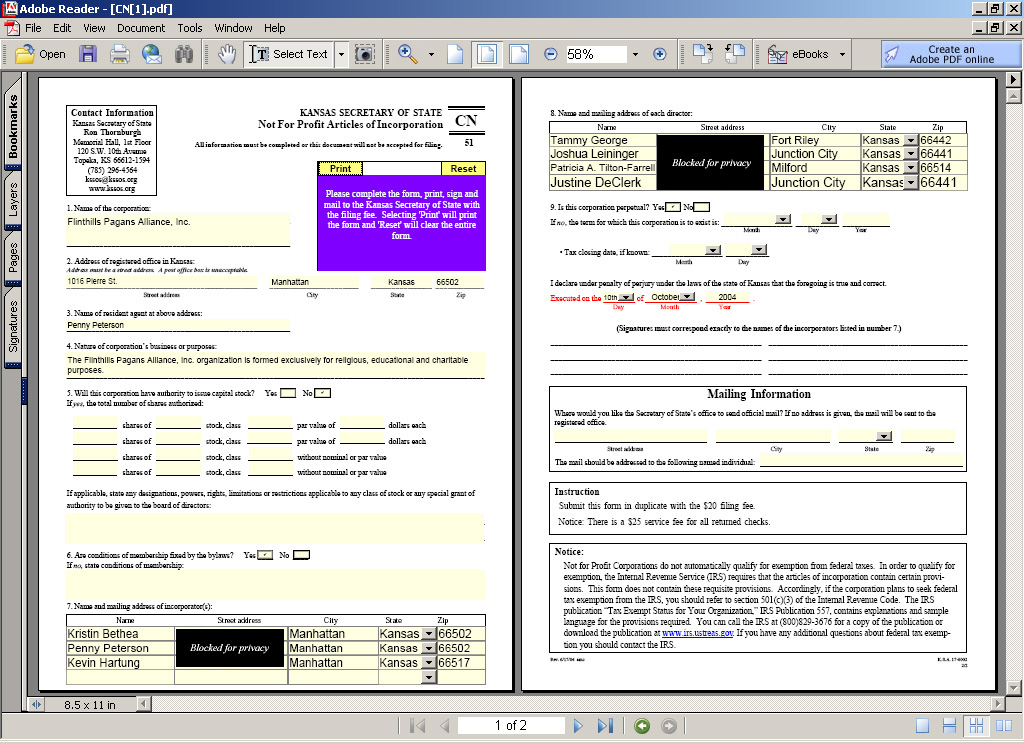Image resolution: width=1024 pixels, height=744 pixels.
Task: Open the Document menu
Action: pyautogui.click(x=141, y=28)
